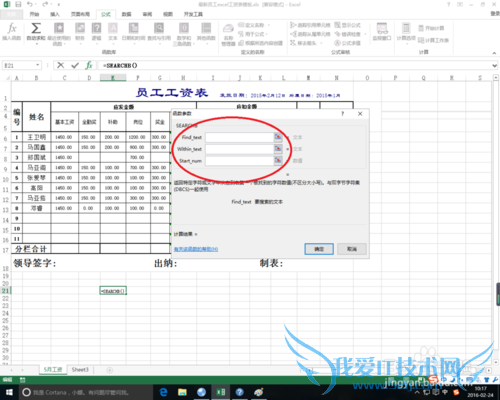Click the Save icon in quick access toolbar

point(18,4)
